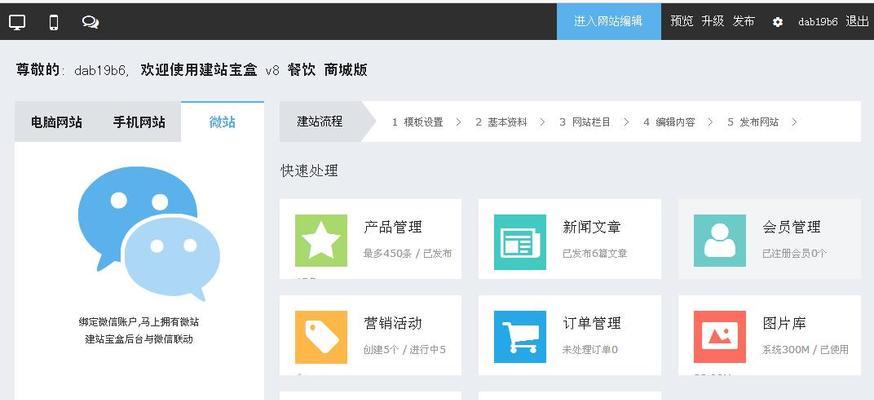The image size is (874, 400).
Task: Click username dab19b6 in top bar
Action: click(x=818, y=22)
